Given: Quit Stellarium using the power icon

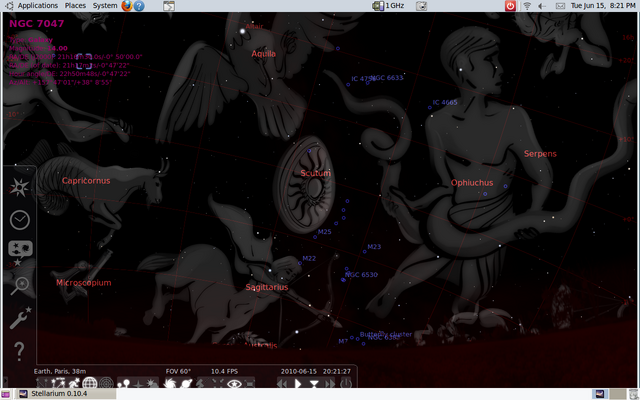Looking at the screenshot, I should click(x=346, y=383).
